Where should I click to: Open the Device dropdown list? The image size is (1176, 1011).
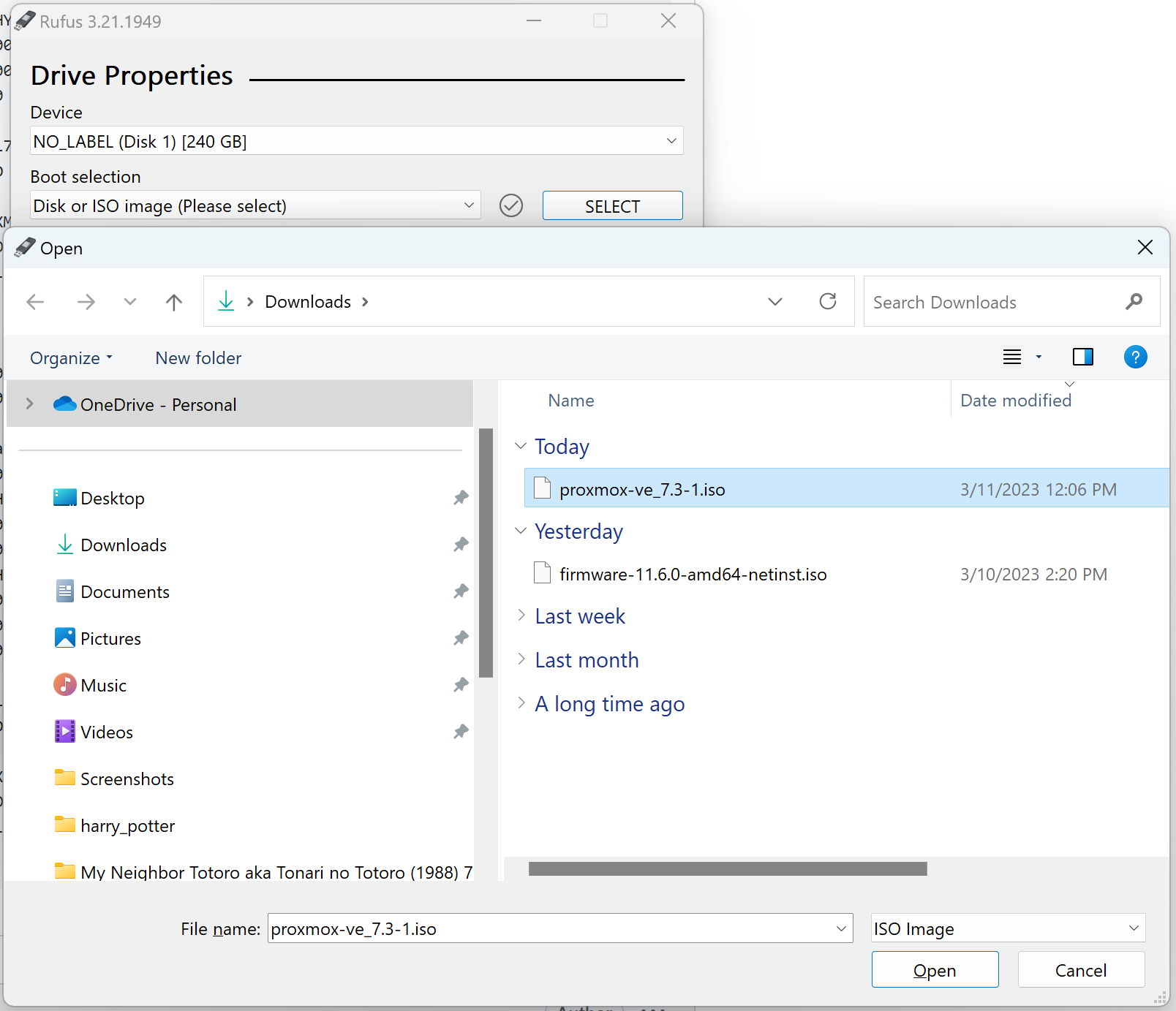pyautogui.click(x=671, y=141)
